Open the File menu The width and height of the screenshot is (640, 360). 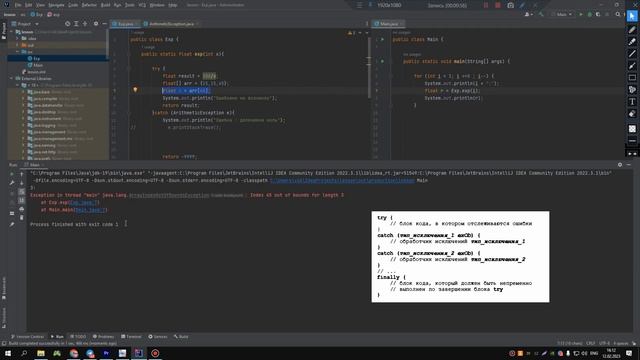(x=18, y=5)
